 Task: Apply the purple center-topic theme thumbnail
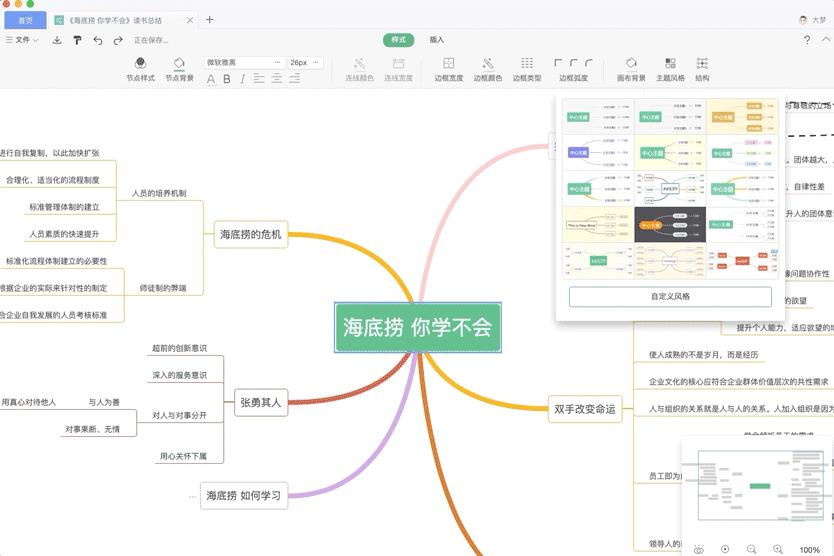(x=598, y=153)
